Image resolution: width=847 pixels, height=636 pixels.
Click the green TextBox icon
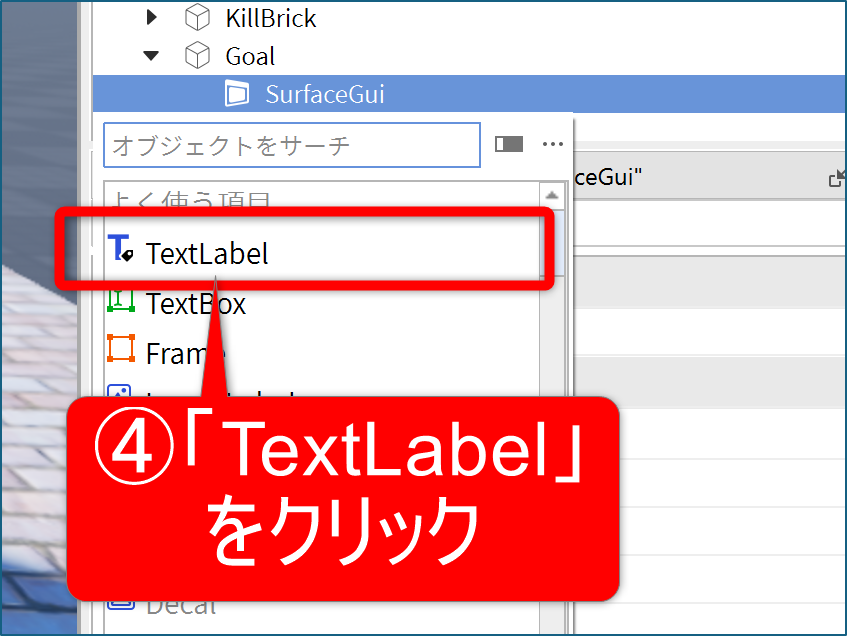pyautogui.click(x=120, y=301)
